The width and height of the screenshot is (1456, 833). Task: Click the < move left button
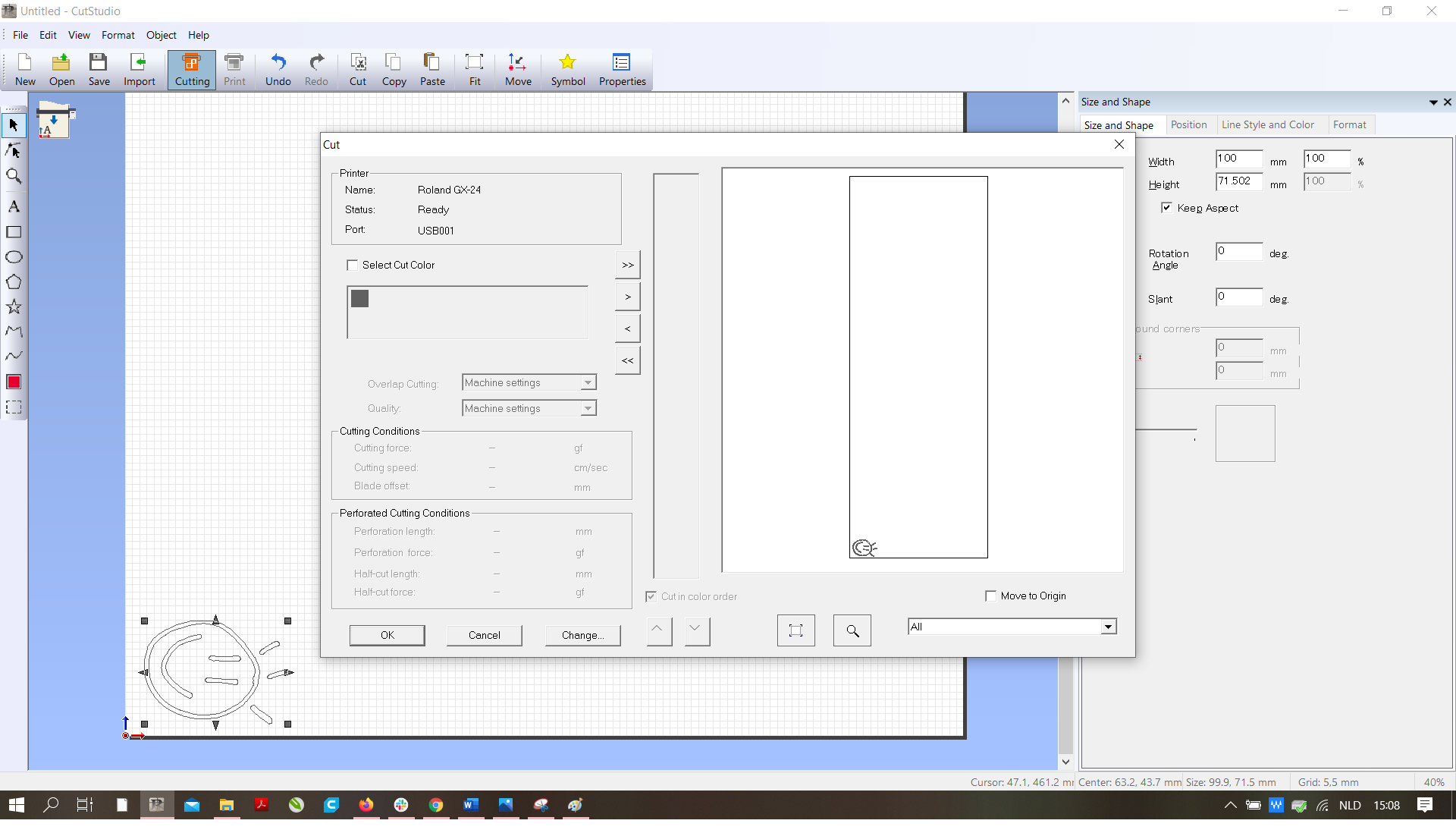(x=627, y=328)
